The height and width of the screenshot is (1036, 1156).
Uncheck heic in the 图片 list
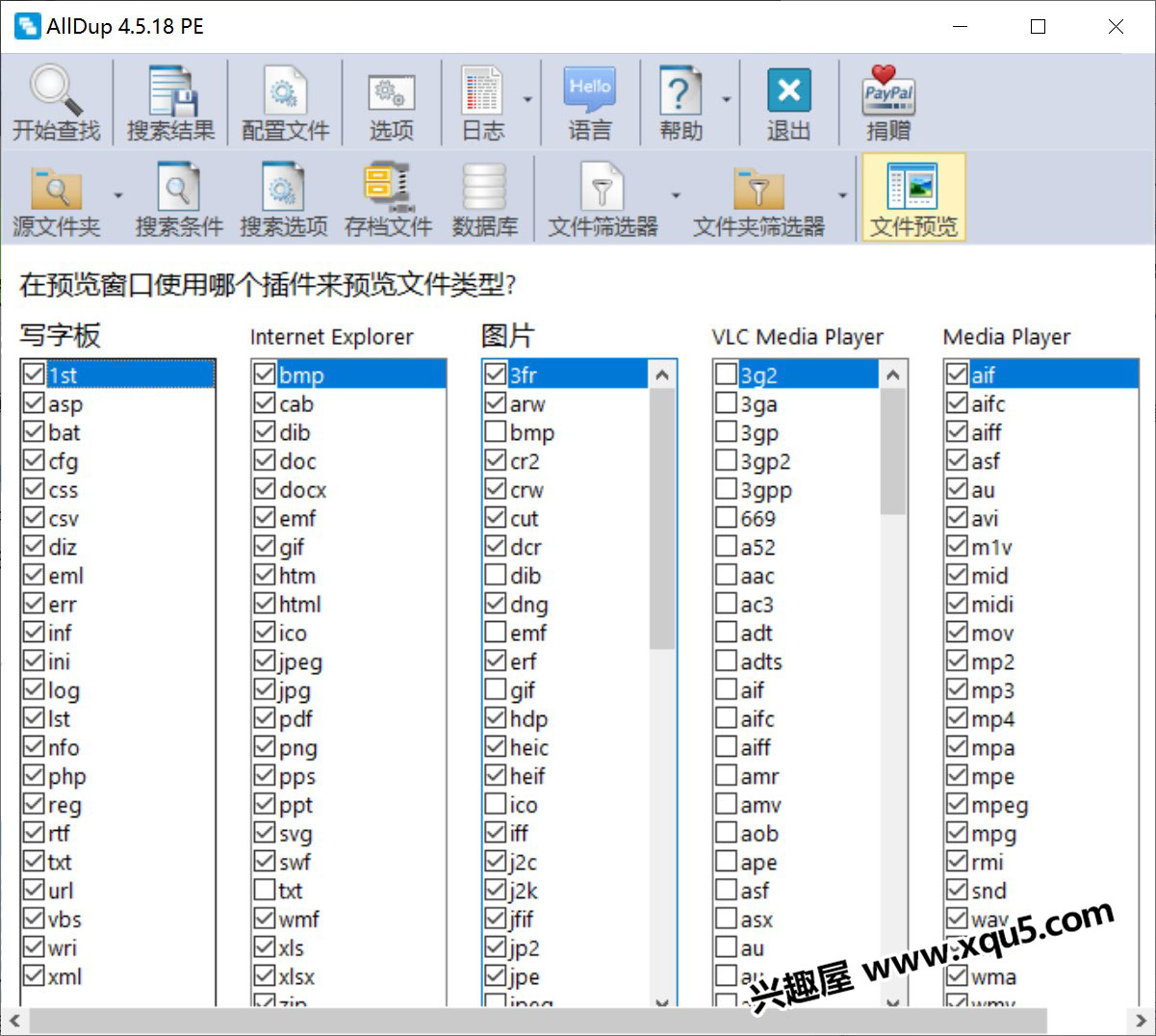point(496,746)
